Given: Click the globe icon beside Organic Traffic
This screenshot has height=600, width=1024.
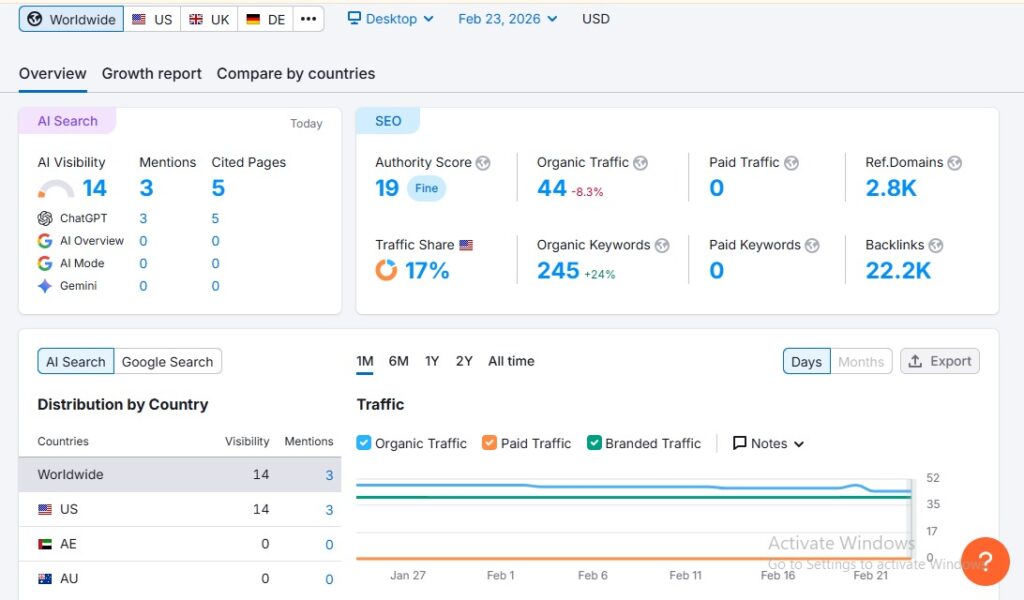Looking at the screenshot, I should point(641,163).
